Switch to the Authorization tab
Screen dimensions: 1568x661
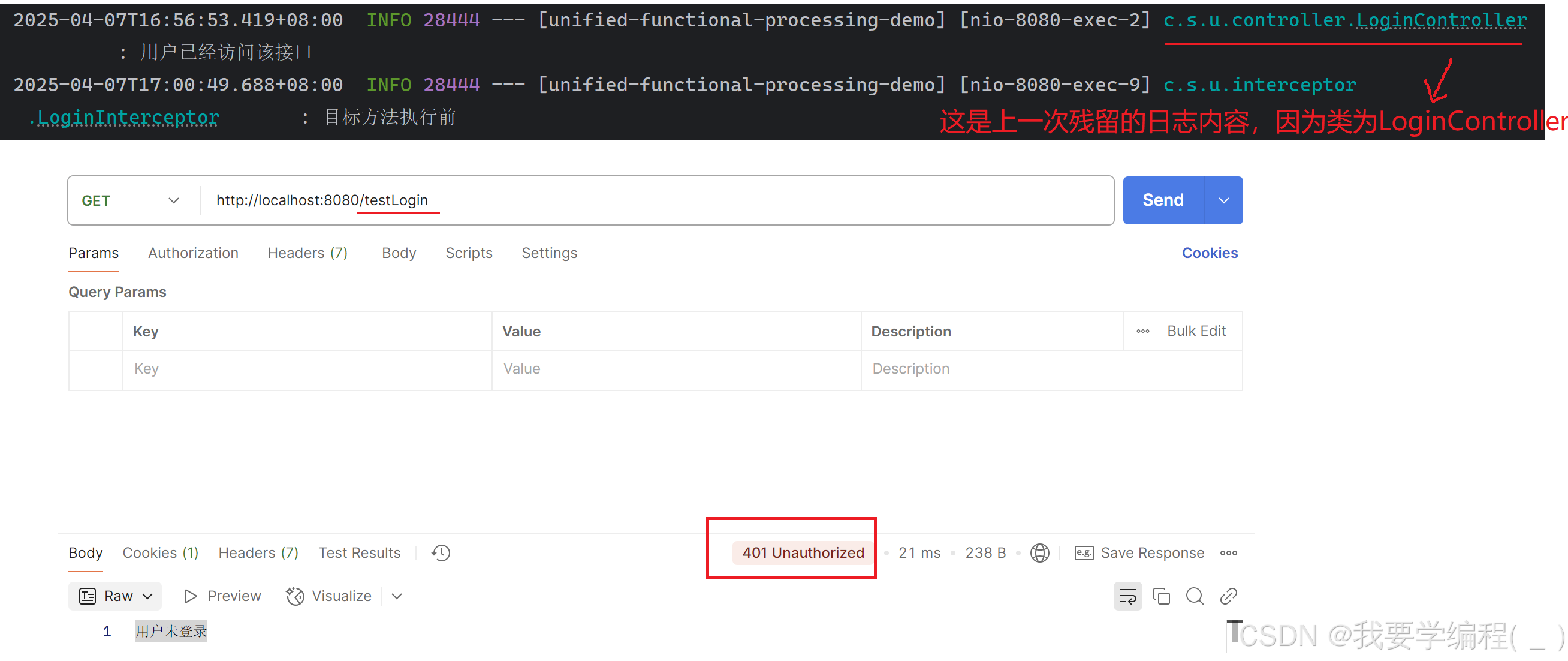[193, 253]
